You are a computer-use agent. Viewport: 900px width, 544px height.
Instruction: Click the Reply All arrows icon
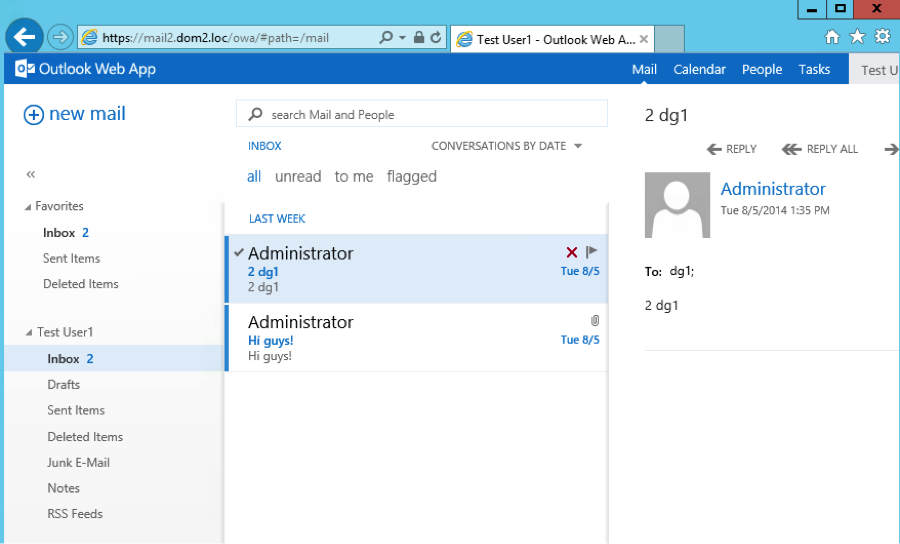pyautogui.click(x=791, y=149)
